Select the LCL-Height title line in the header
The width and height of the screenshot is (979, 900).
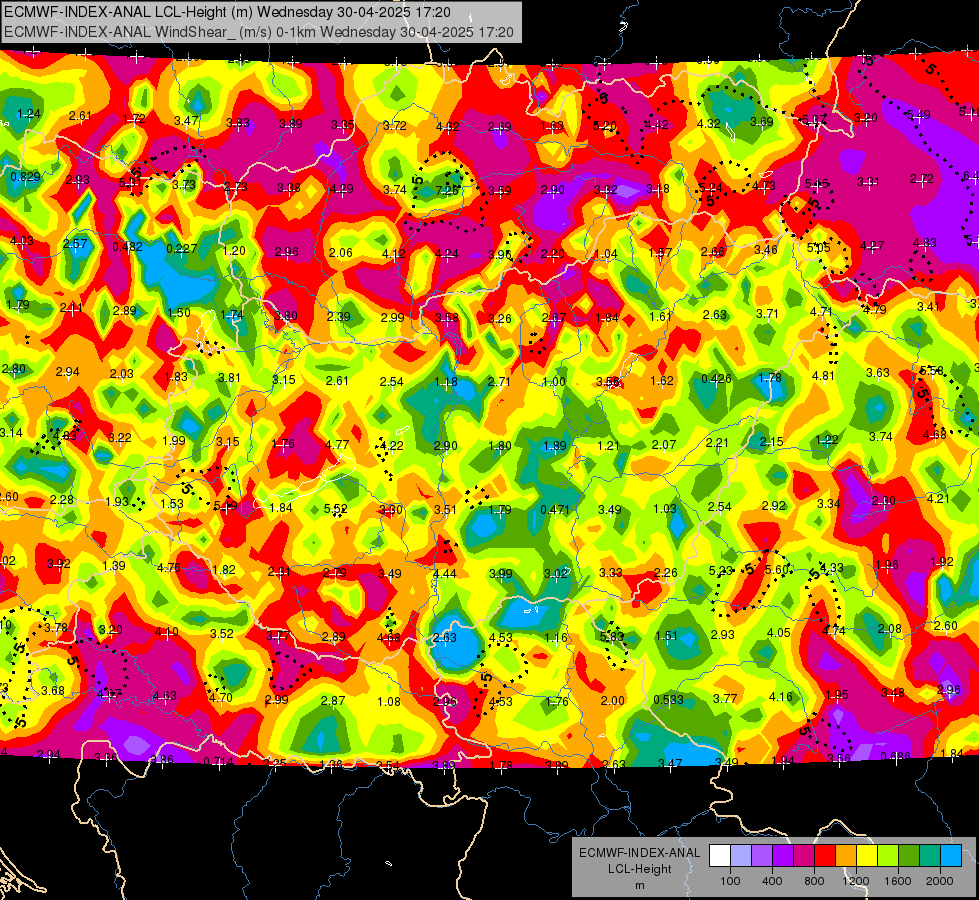point(227,12)
